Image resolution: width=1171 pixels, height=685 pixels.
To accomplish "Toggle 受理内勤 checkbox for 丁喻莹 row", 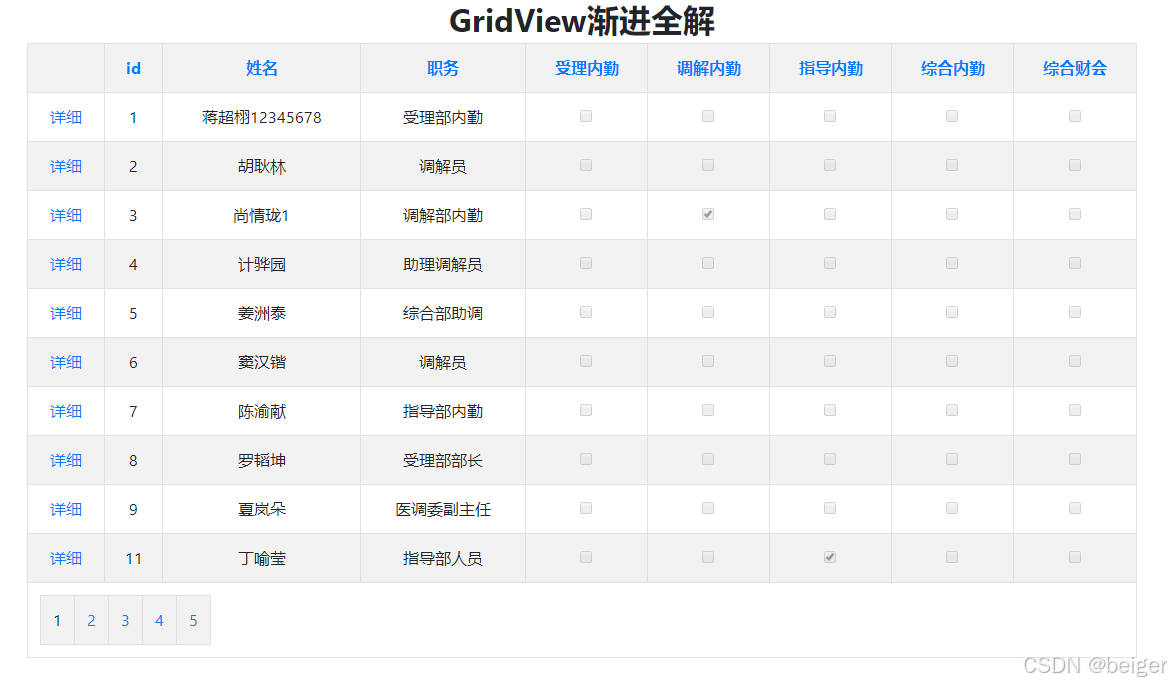I will point(586,557).
